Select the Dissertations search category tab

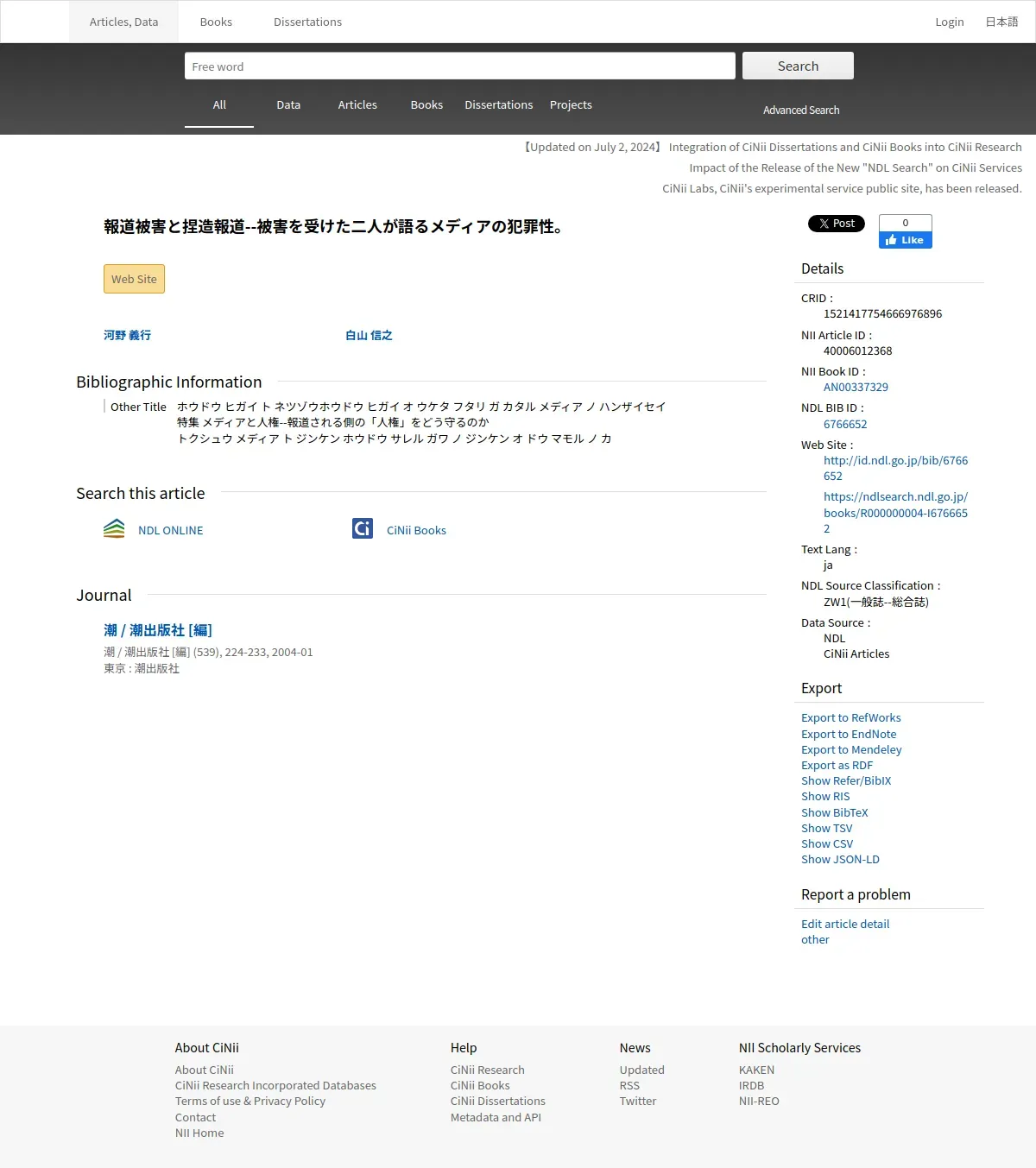[499, 104]
